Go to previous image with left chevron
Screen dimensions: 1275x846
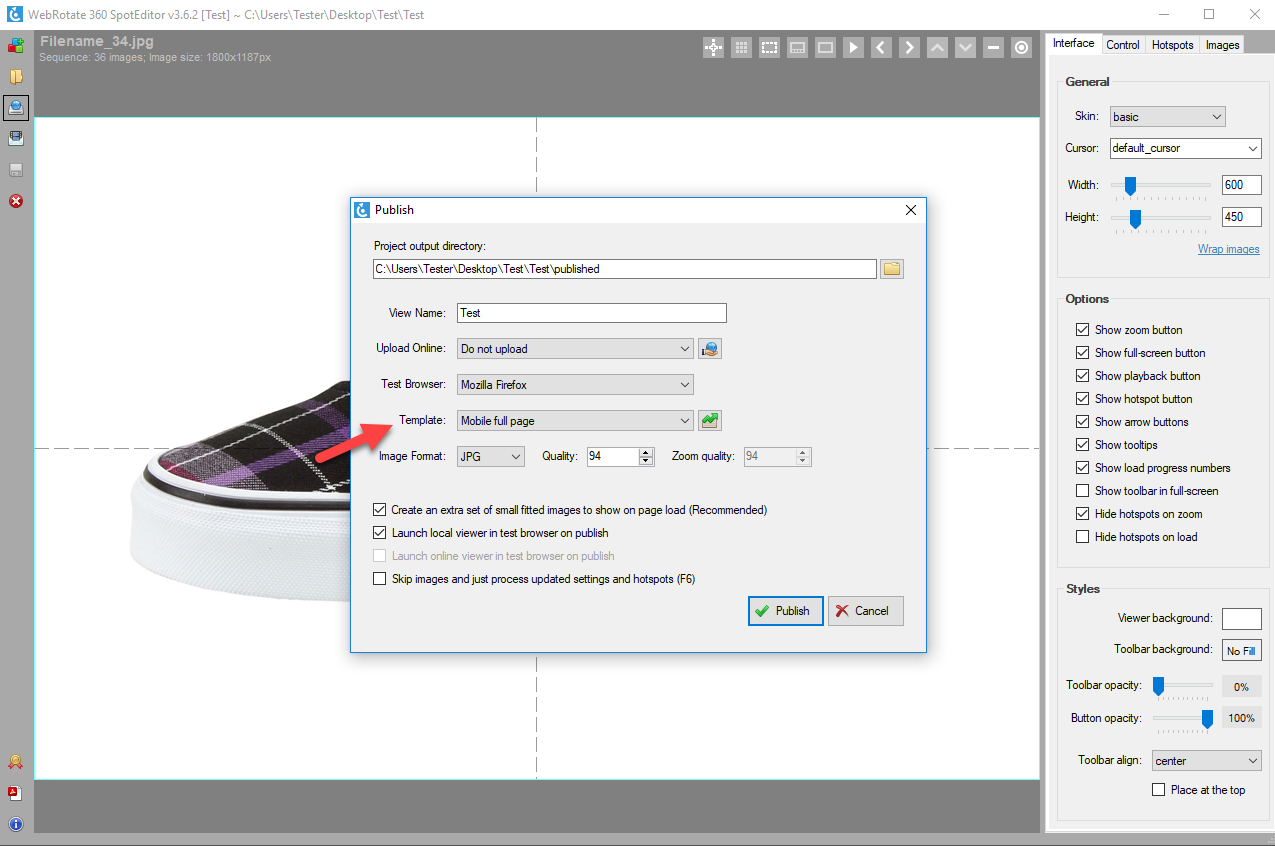[881, 47]
